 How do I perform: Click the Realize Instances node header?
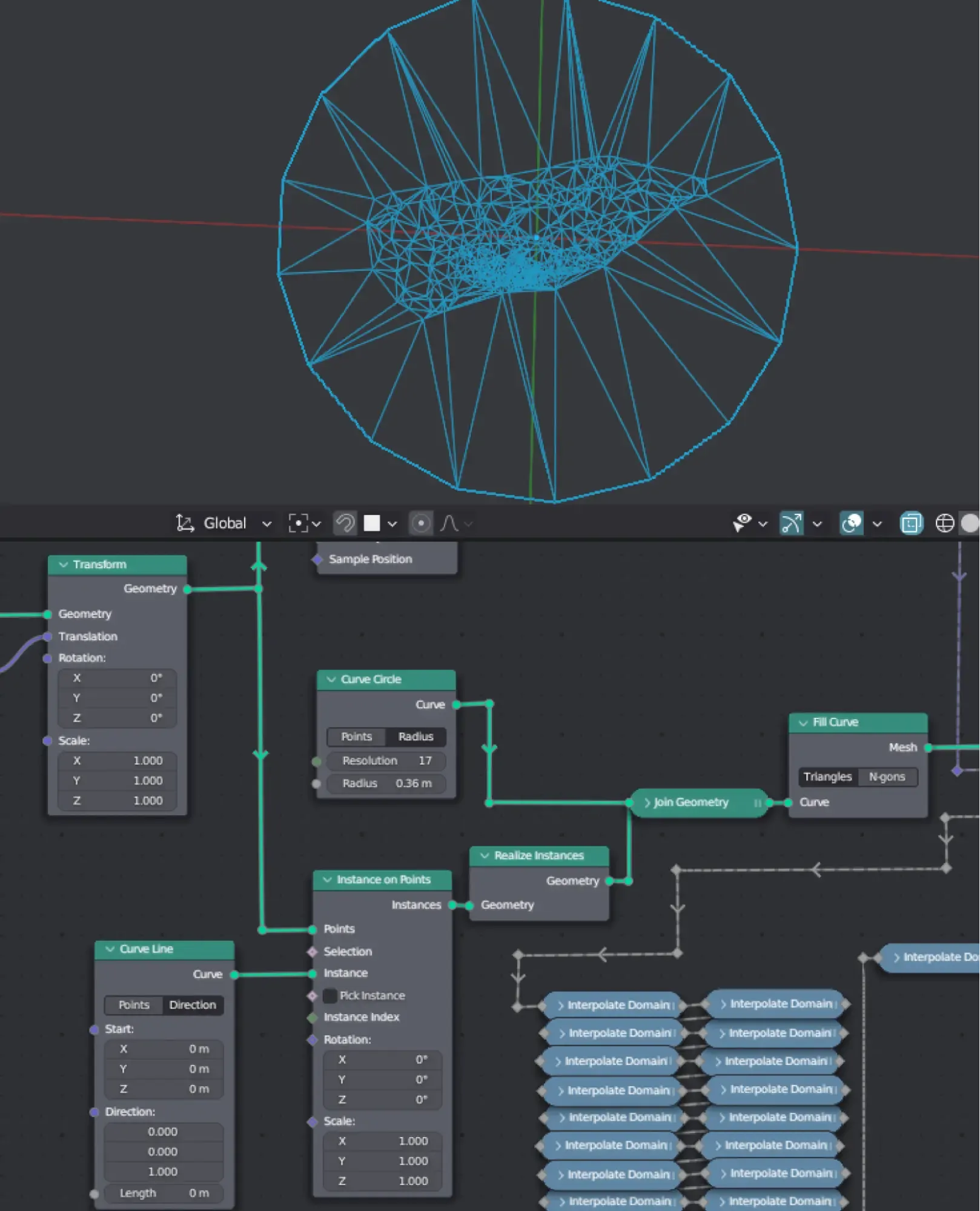pos(538,855)
